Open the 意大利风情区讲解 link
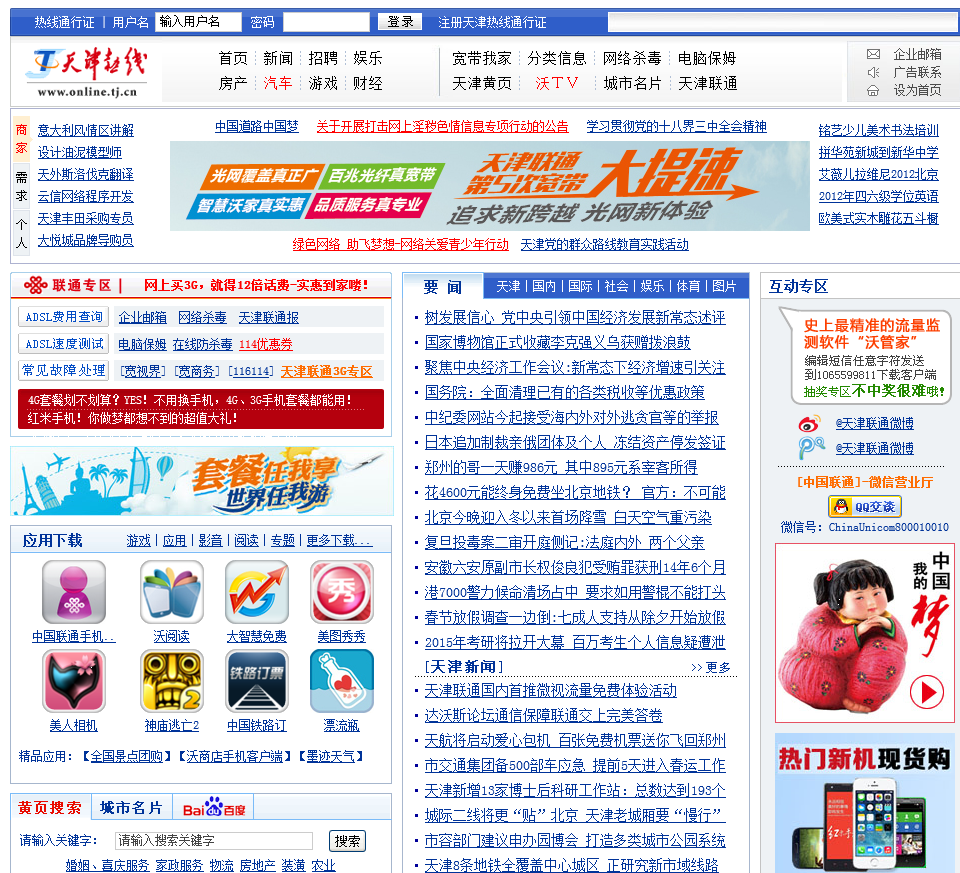 [86, 130]
